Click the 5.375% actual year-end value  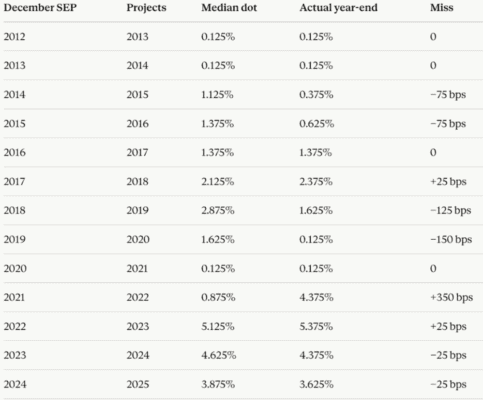point(316,326)
